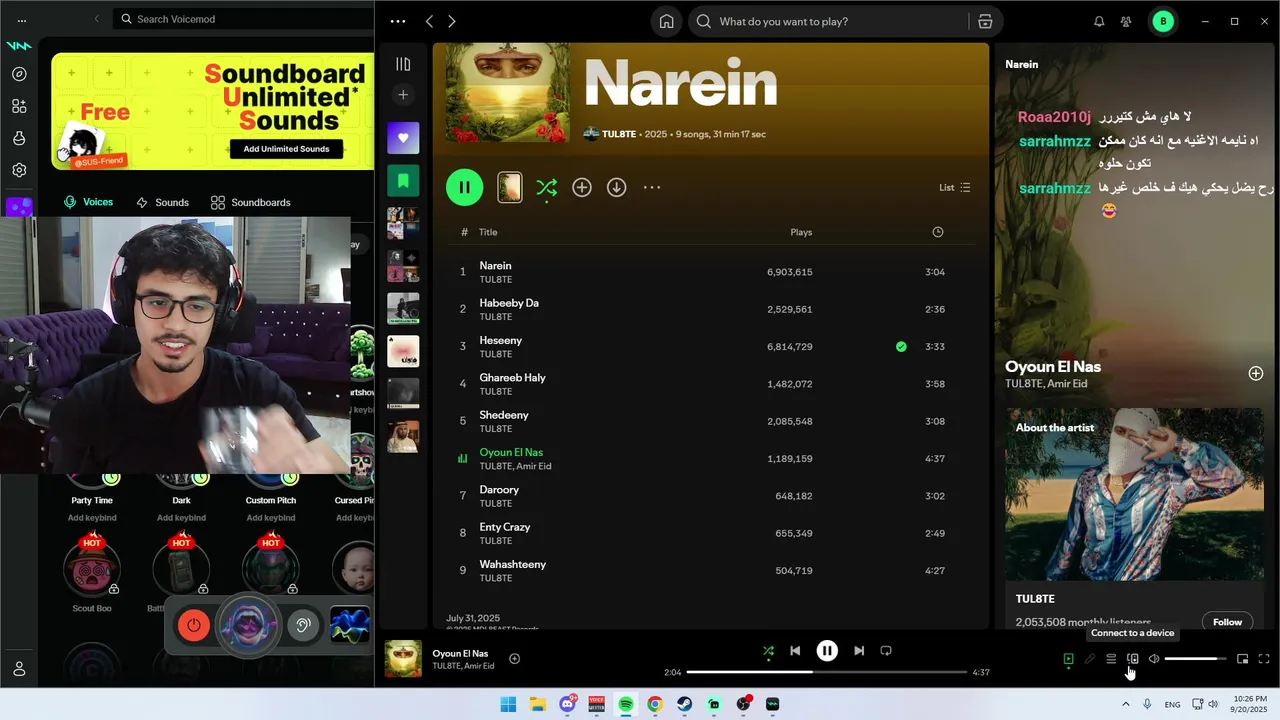1280x720 pixels.
Task: Add Oyoun El Nas to Liked Songs in sidebar
Action: pyautogui.click(x=1255, y=373)
